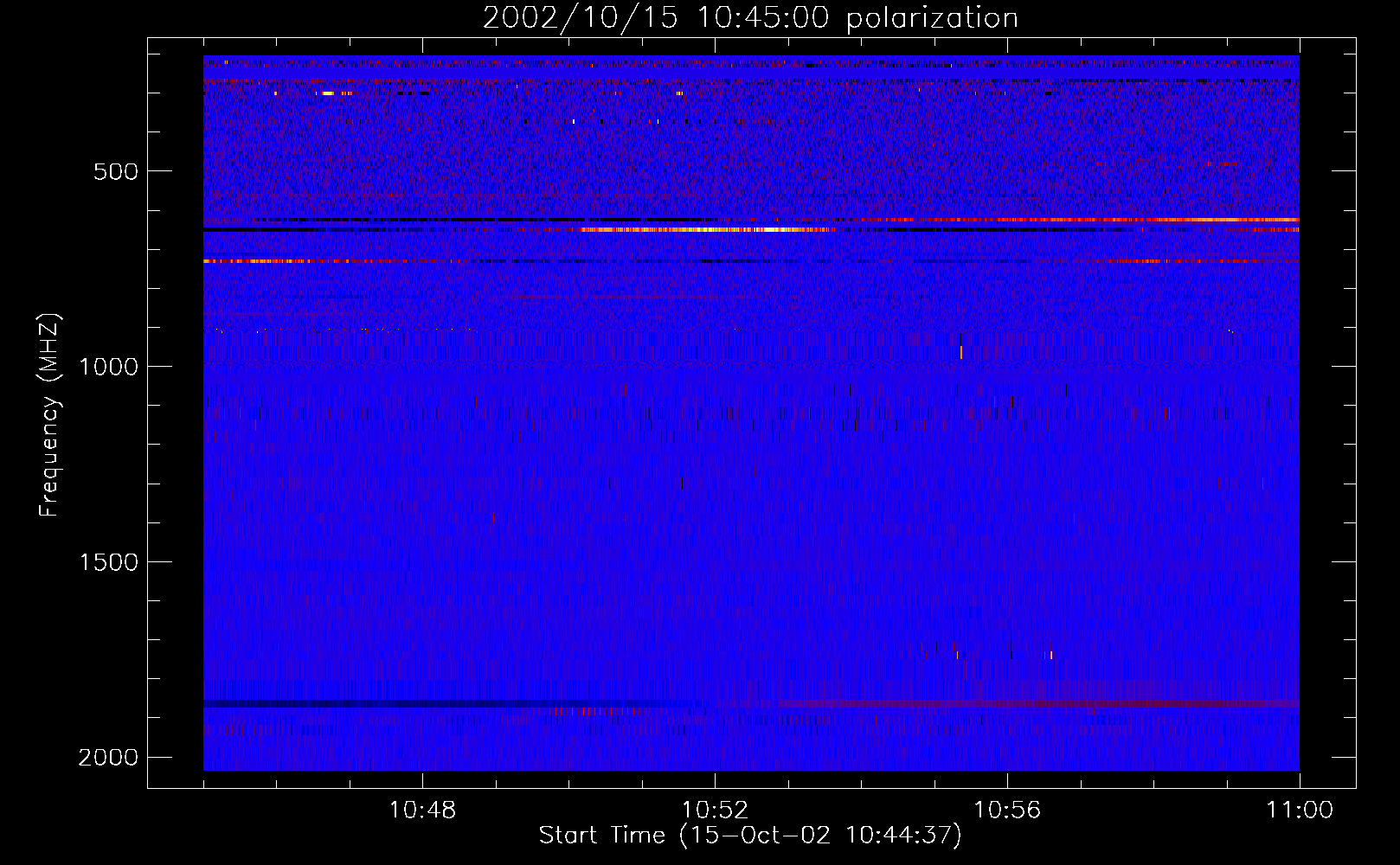Click the 2000 frequency tick label
Screen dimensions: 1400x865
tap(109, 758)
